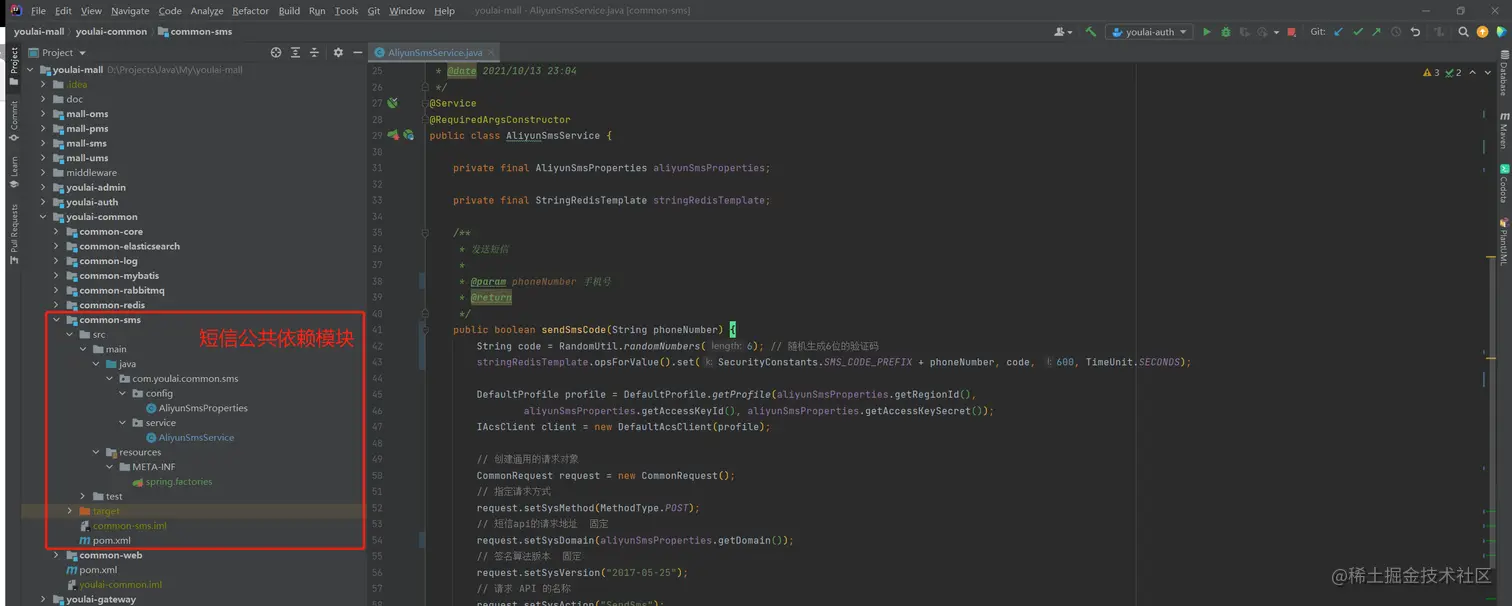Open the Codota side panel
Viewport: 1512px width, 606px height.
[x=1503, y=185]
